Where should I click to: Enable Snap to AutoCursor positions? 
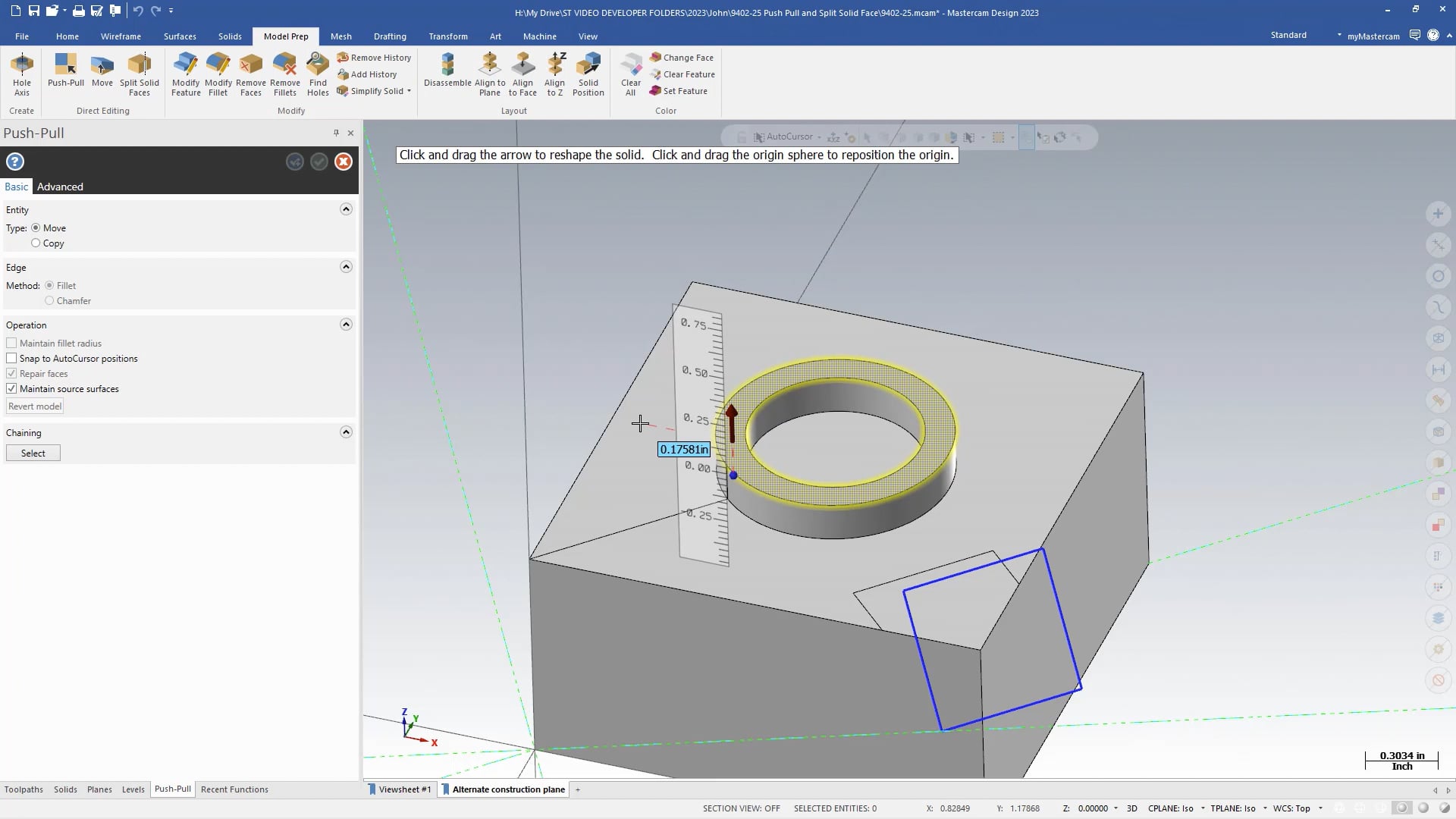[x=11, y=358]
